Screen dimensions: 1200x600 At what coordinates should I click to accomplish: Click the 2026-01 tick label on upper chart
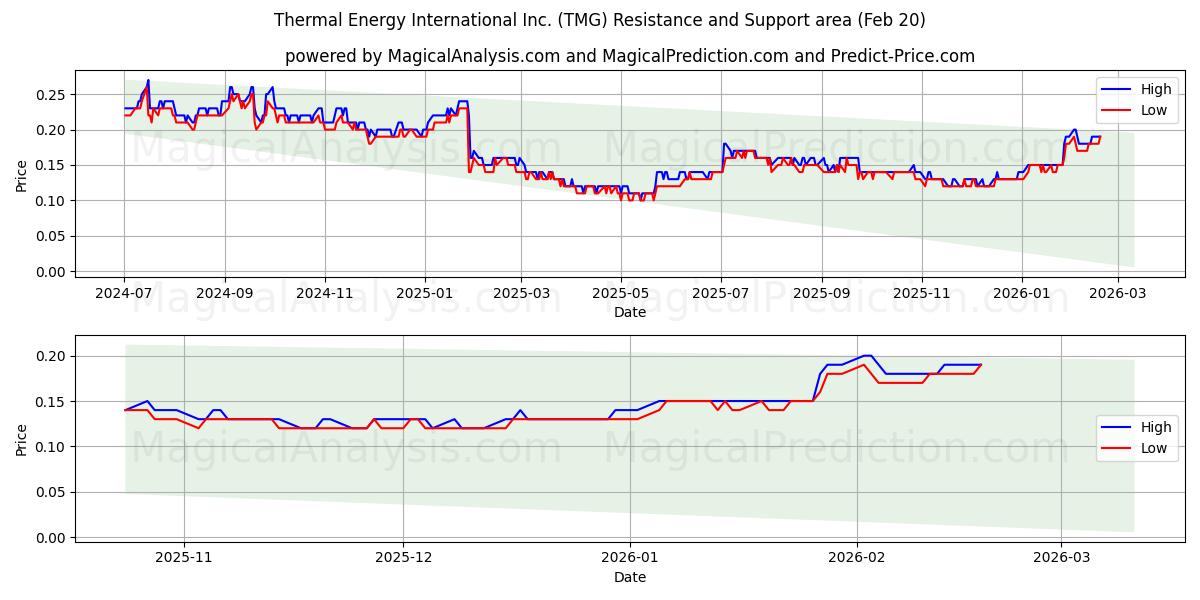pyautogui.click(x=1022, y=294)
